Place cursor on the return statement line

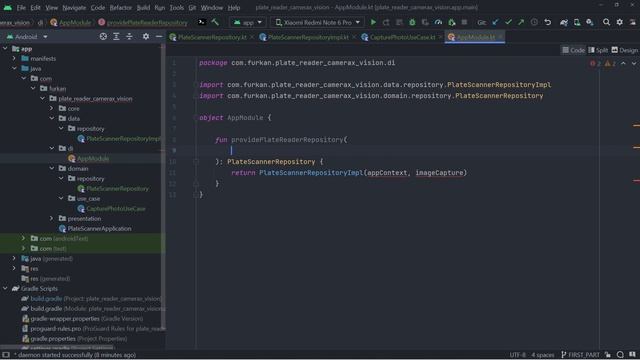click(x=349, y=173)
